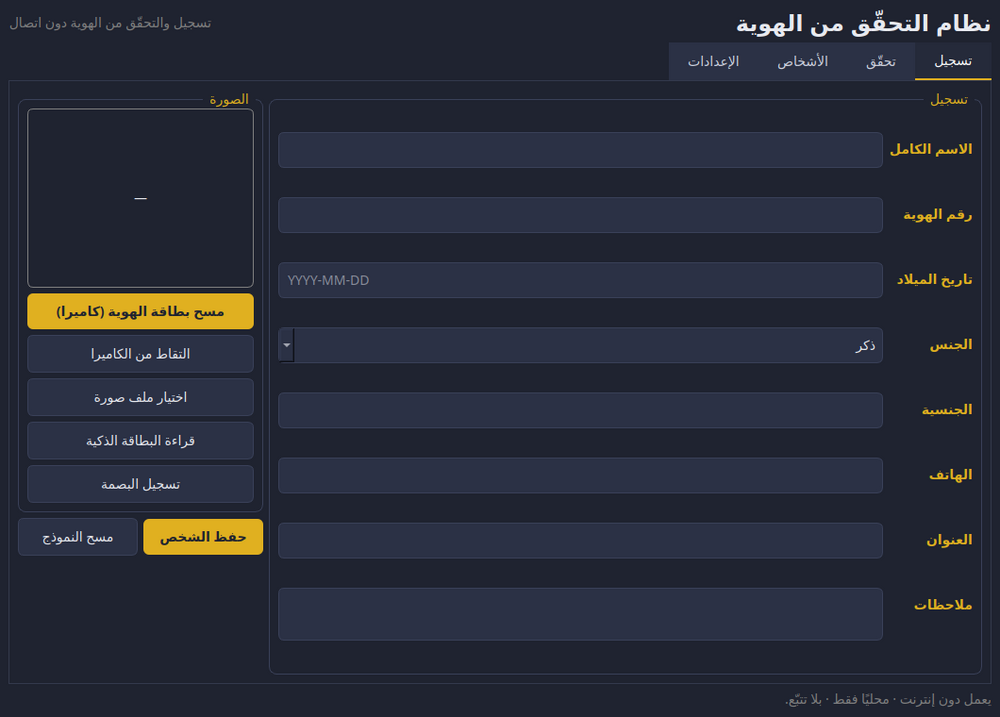Open the تحقّق tab

coord(881,62)
